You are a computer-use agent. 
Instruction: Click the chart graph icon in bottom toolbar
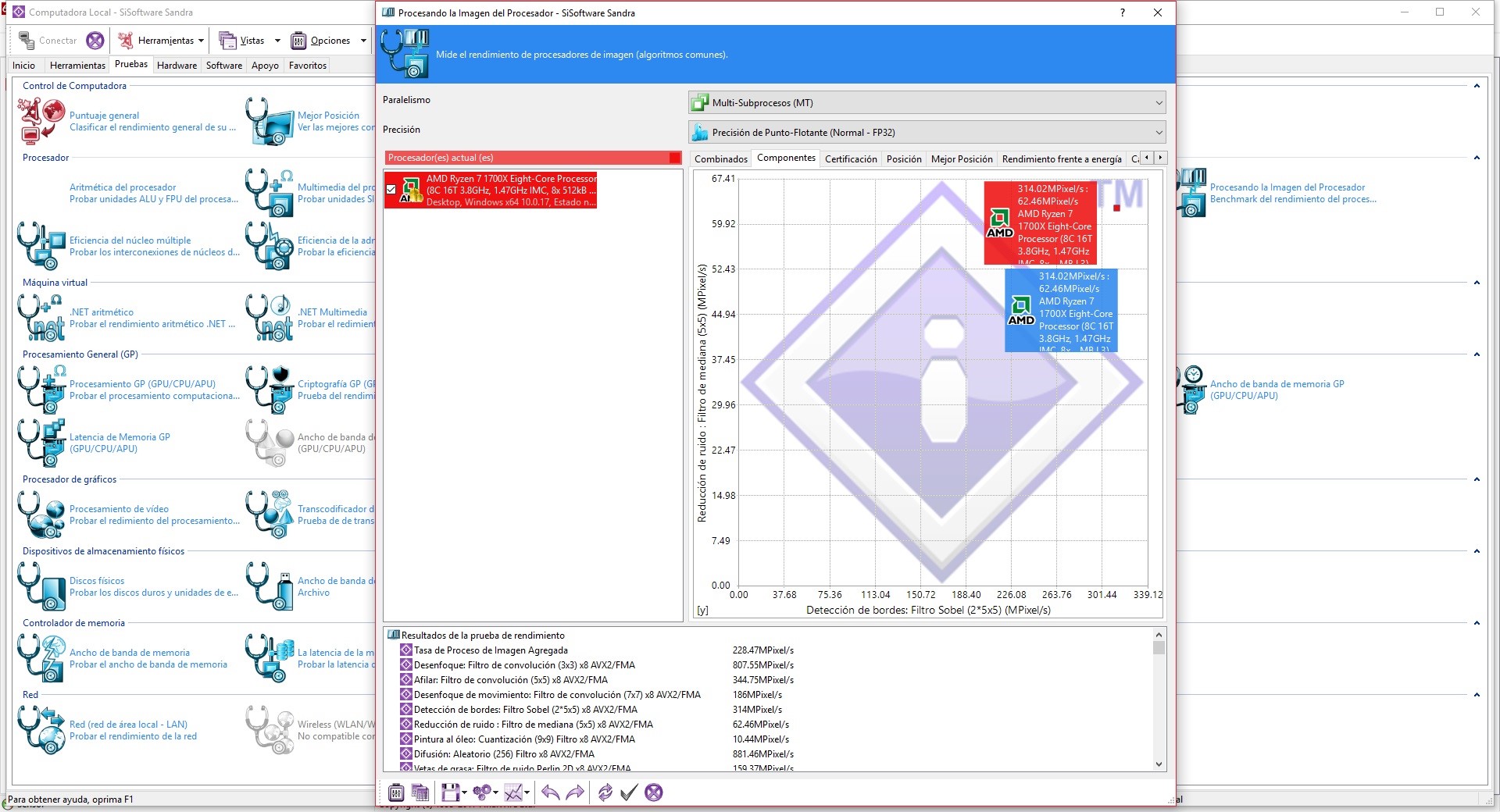click(x=513, y=792)
